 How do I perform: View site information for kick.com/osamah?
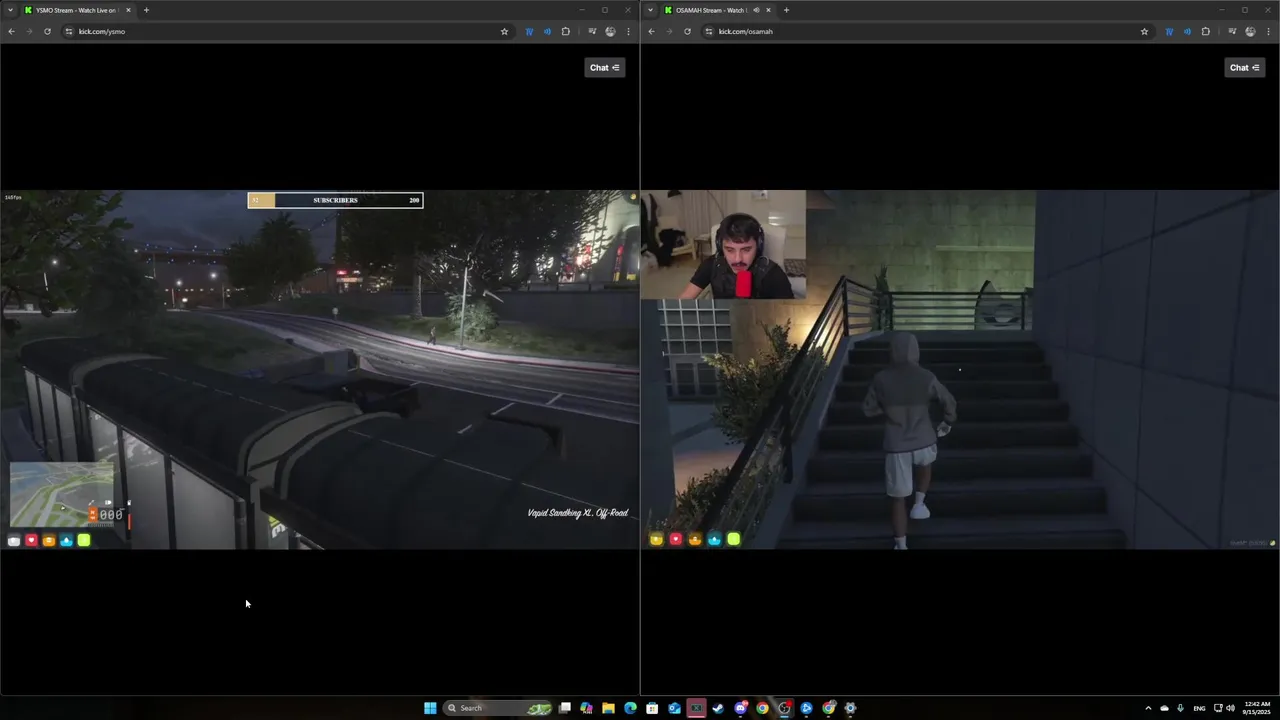tap(709, 31)
